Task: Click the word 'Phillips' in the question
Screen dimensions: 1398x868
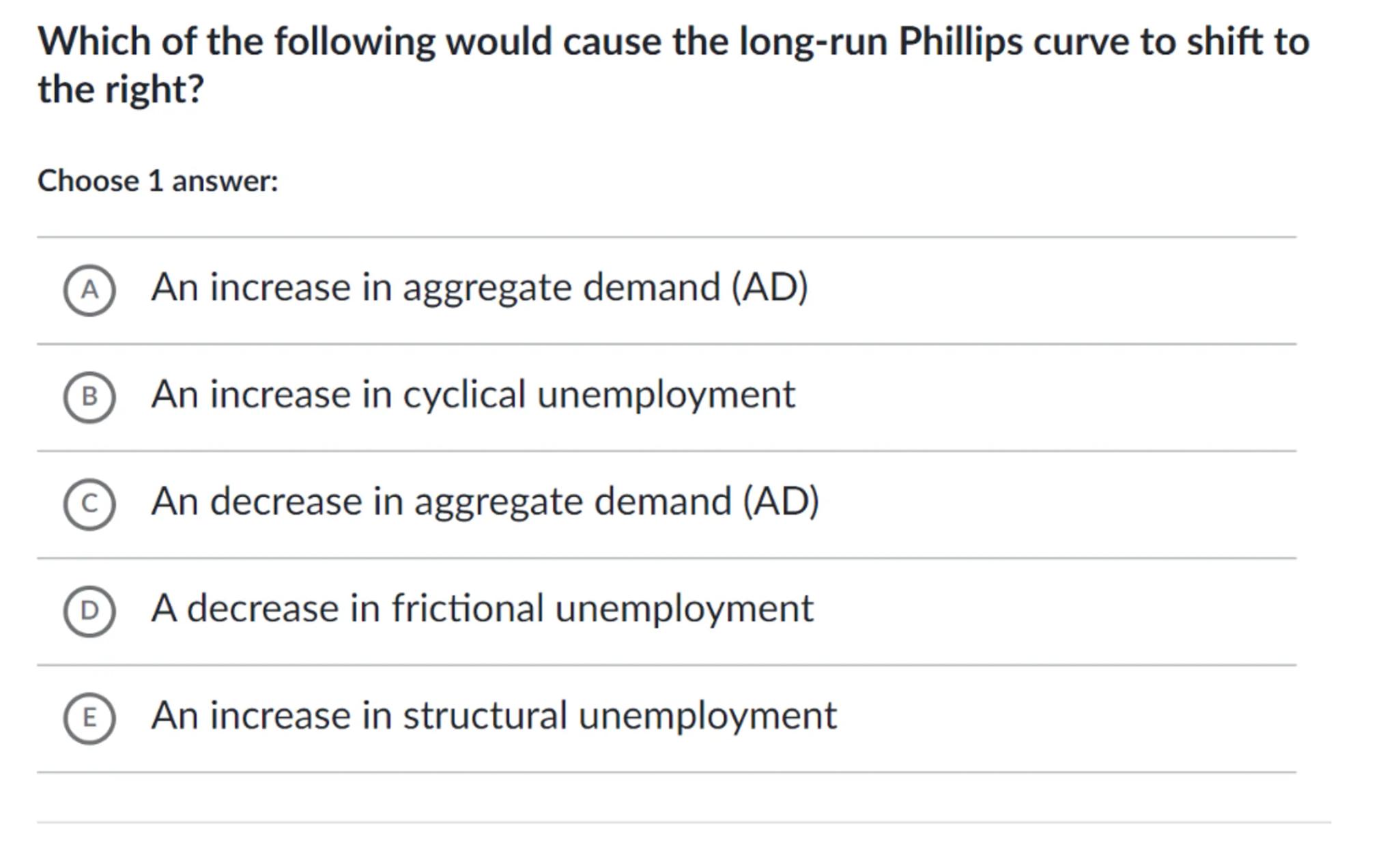Action: point(960,42)
